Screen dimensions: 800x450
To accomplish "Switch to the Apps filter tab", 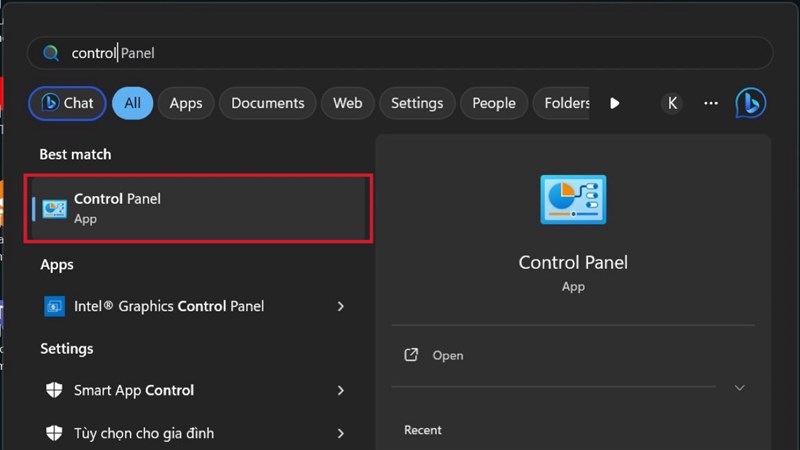I will click(186, 103).
